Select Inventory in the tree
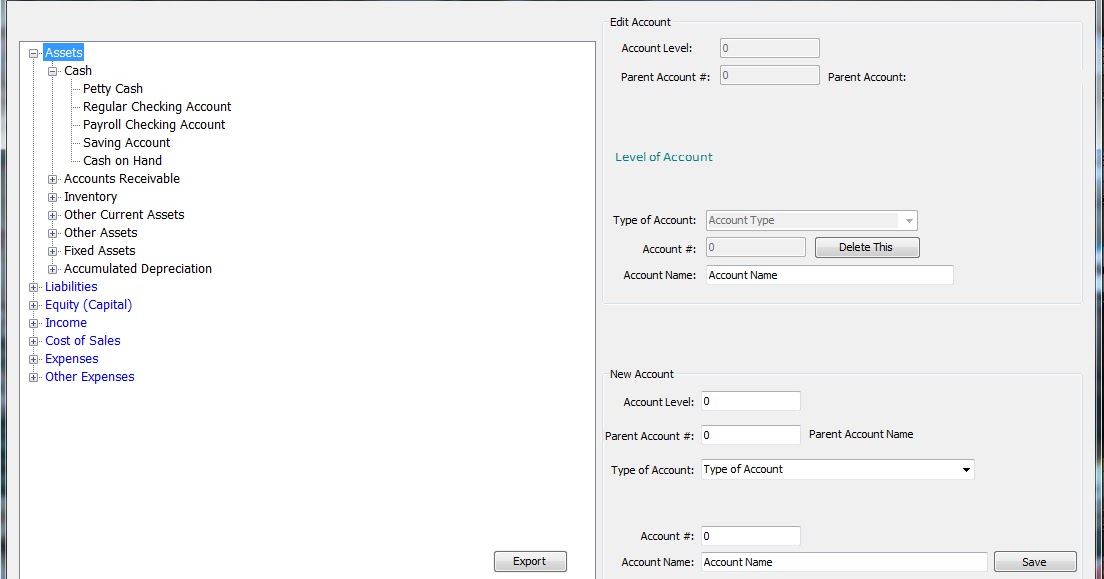Viewport: 1104px width, 579px height. tap(90, 197)
